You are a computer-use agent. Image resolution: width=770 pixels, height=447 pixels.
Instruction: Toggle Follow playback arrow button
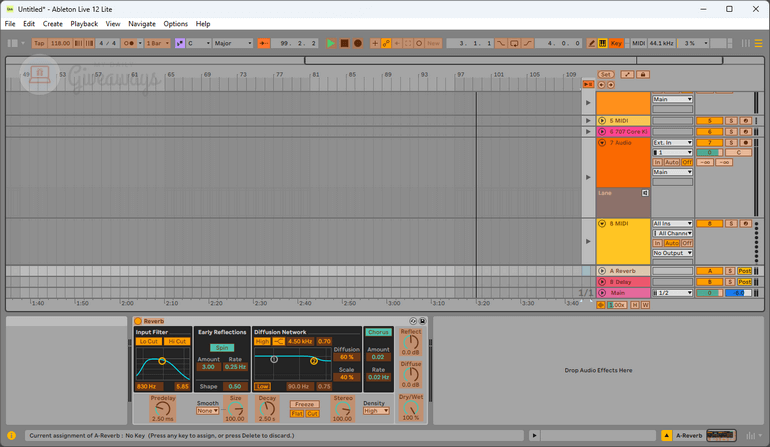264,43
